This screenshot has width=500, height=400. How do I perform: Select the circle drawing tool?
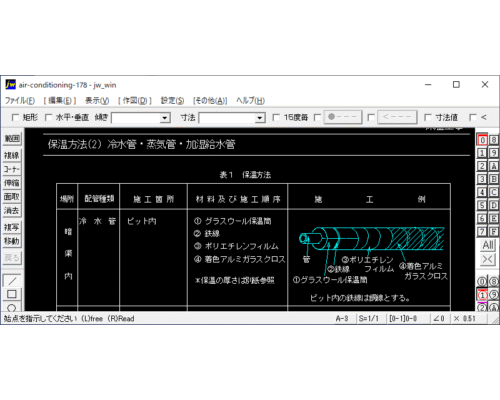(x=12, y=307)
